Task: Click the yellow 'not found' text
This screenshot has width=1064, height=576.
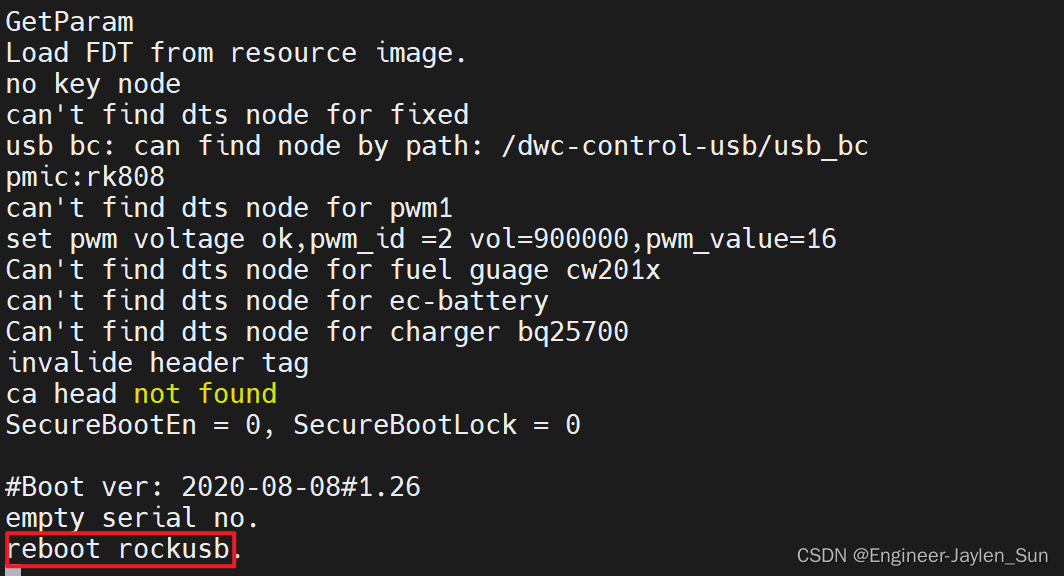Action: click(205, 394)
